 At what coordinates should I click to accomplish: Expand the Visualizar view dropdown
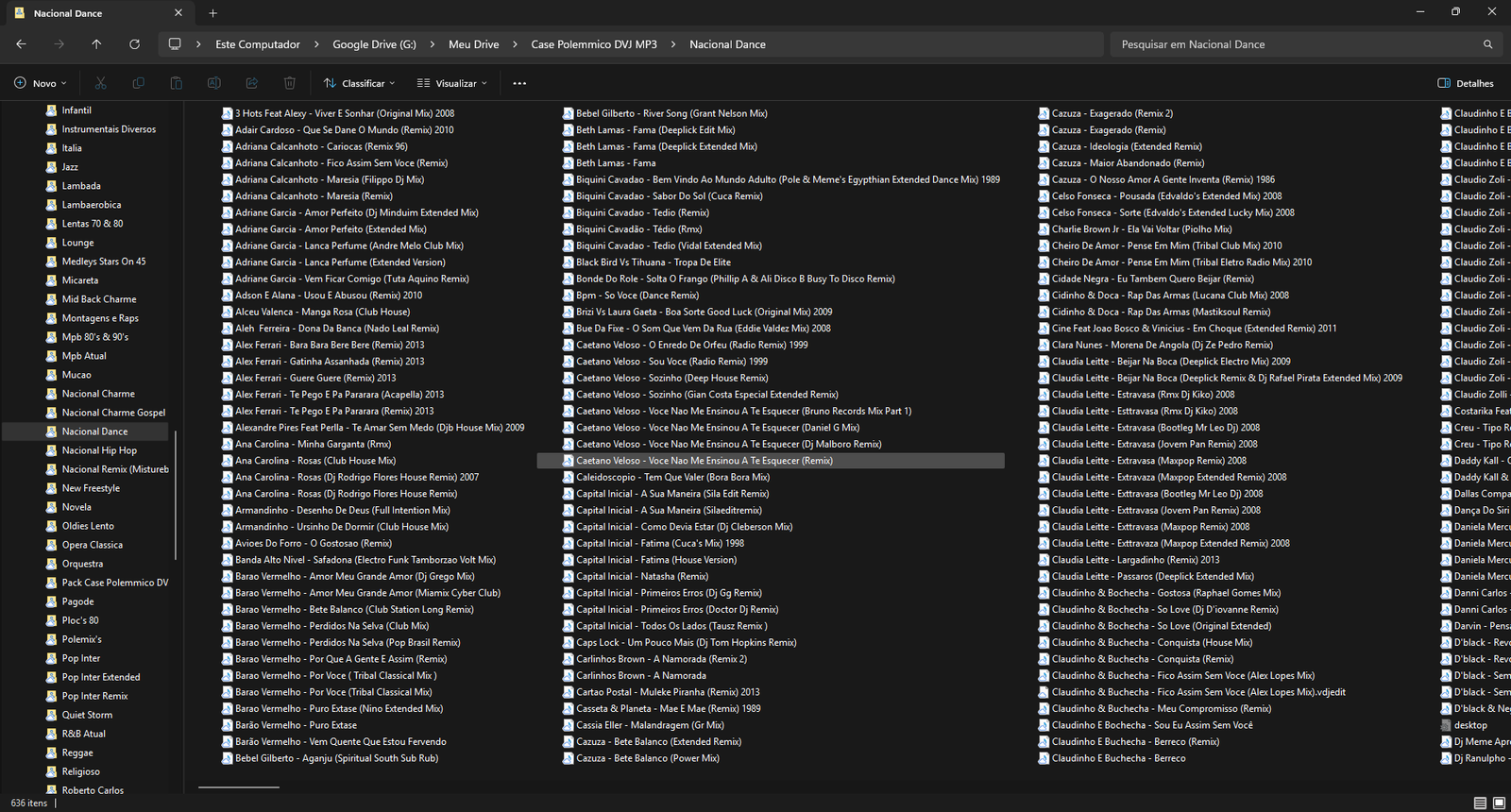coord(452,83)
